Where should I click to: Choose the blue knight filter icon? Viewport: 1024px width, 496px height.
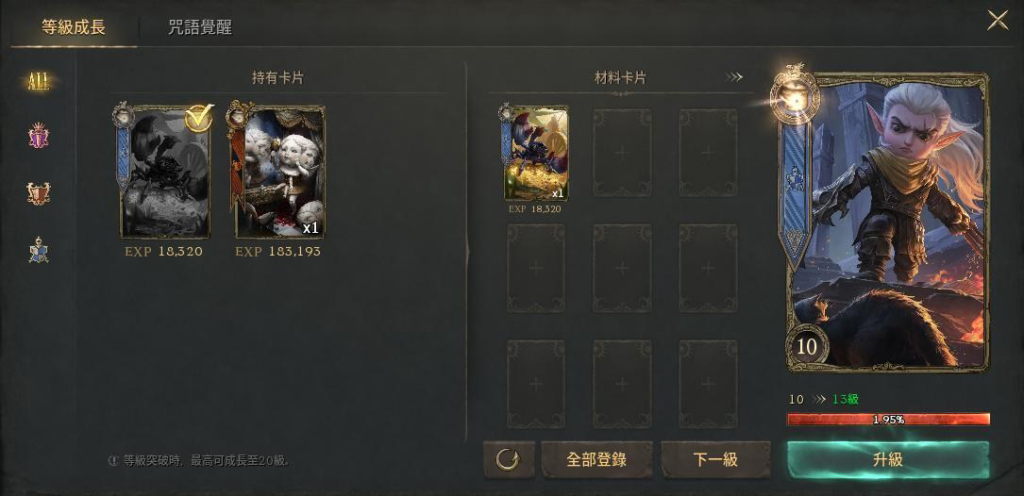pos(39,249)
